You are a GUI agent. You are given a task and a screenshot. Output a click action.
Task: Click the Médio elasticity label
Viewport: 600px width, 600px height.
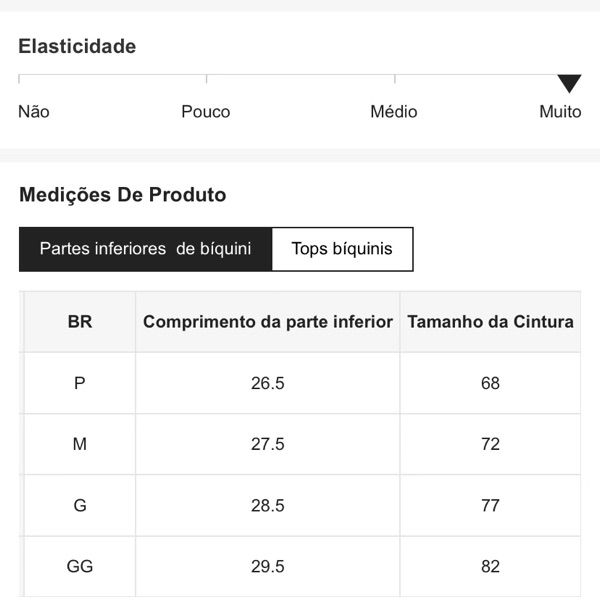(x=394, y=112)
